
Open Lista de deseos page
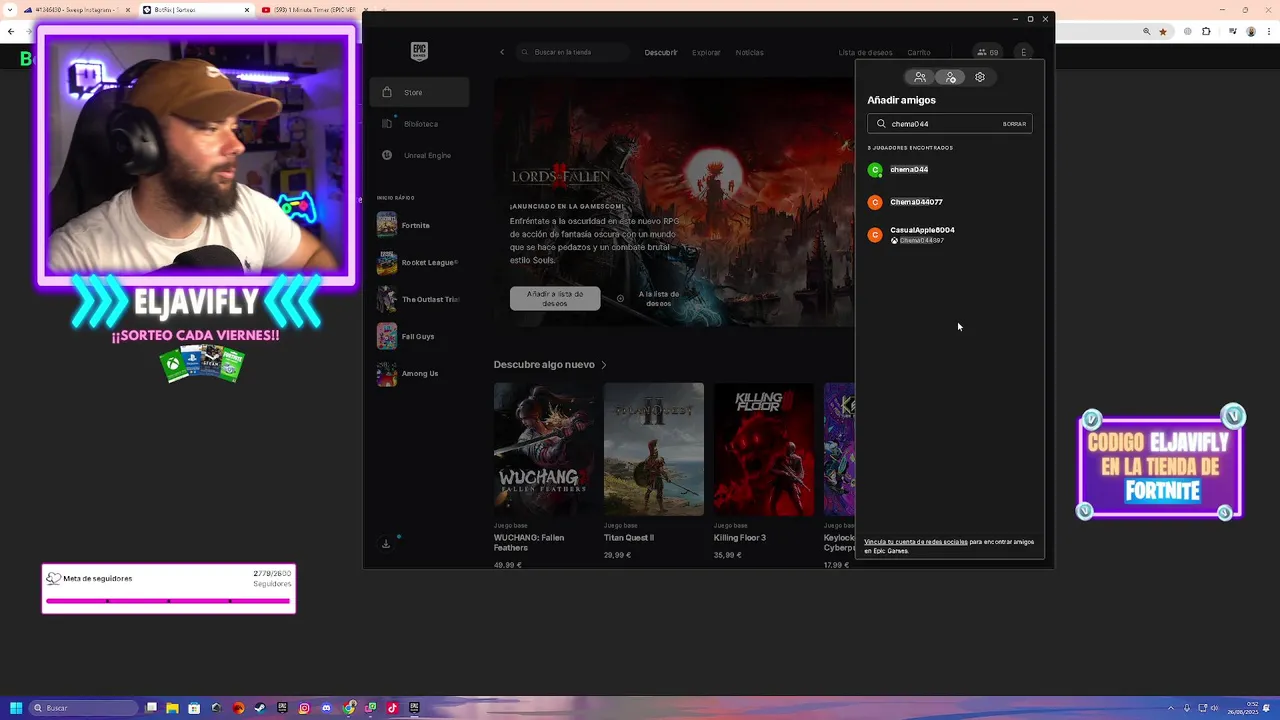tap(865, 52)
